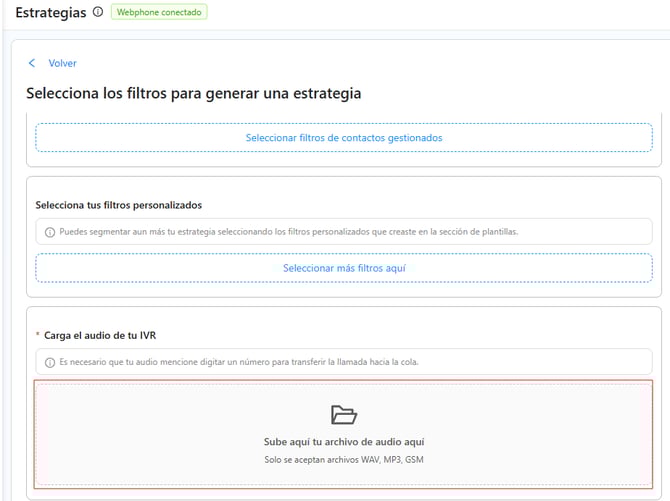
Task: Click the open folder upload icon
Action: click(343, 415)
